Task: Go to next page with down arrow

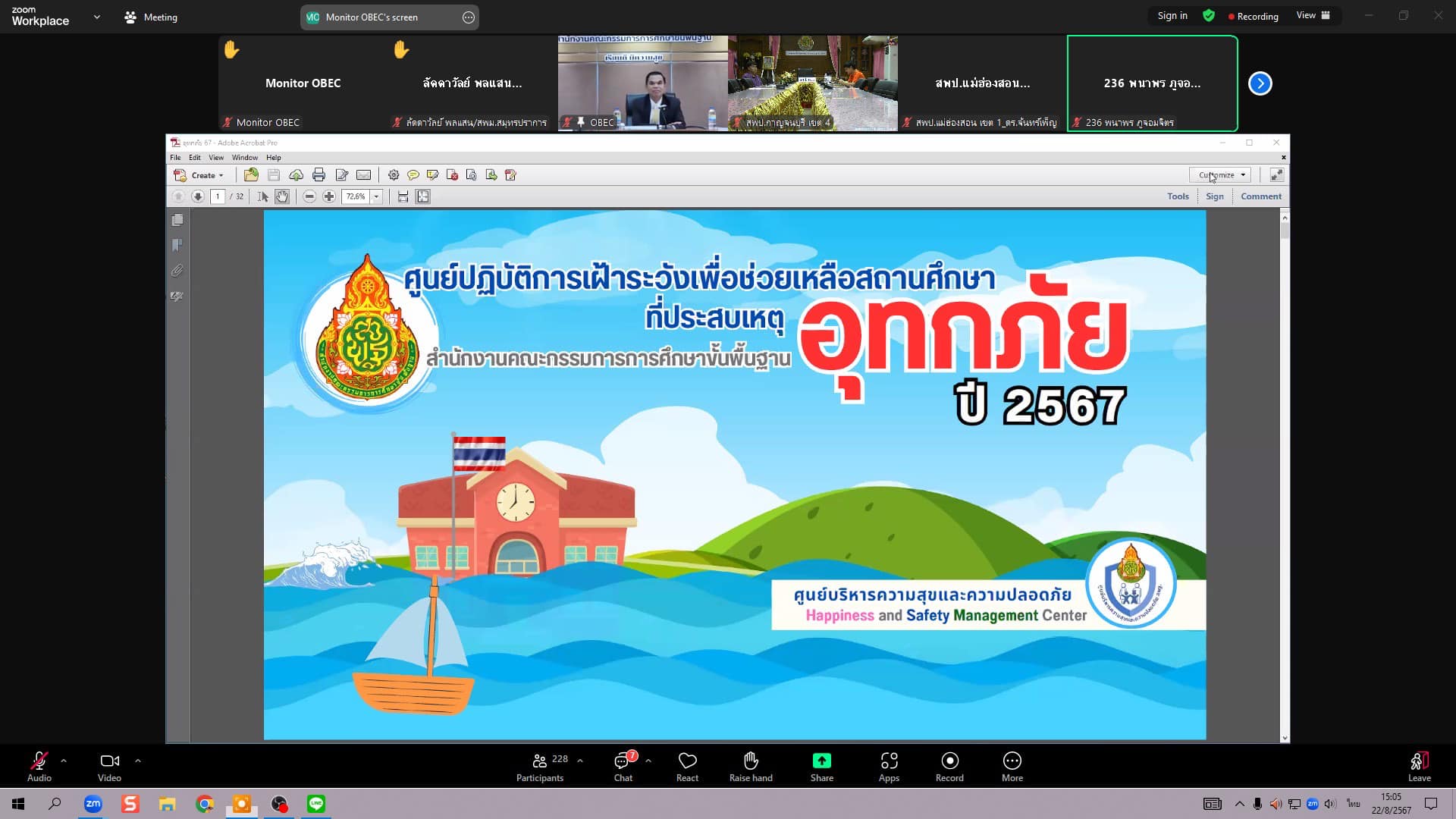Action: pyautogui.click(x=198, y=196)
